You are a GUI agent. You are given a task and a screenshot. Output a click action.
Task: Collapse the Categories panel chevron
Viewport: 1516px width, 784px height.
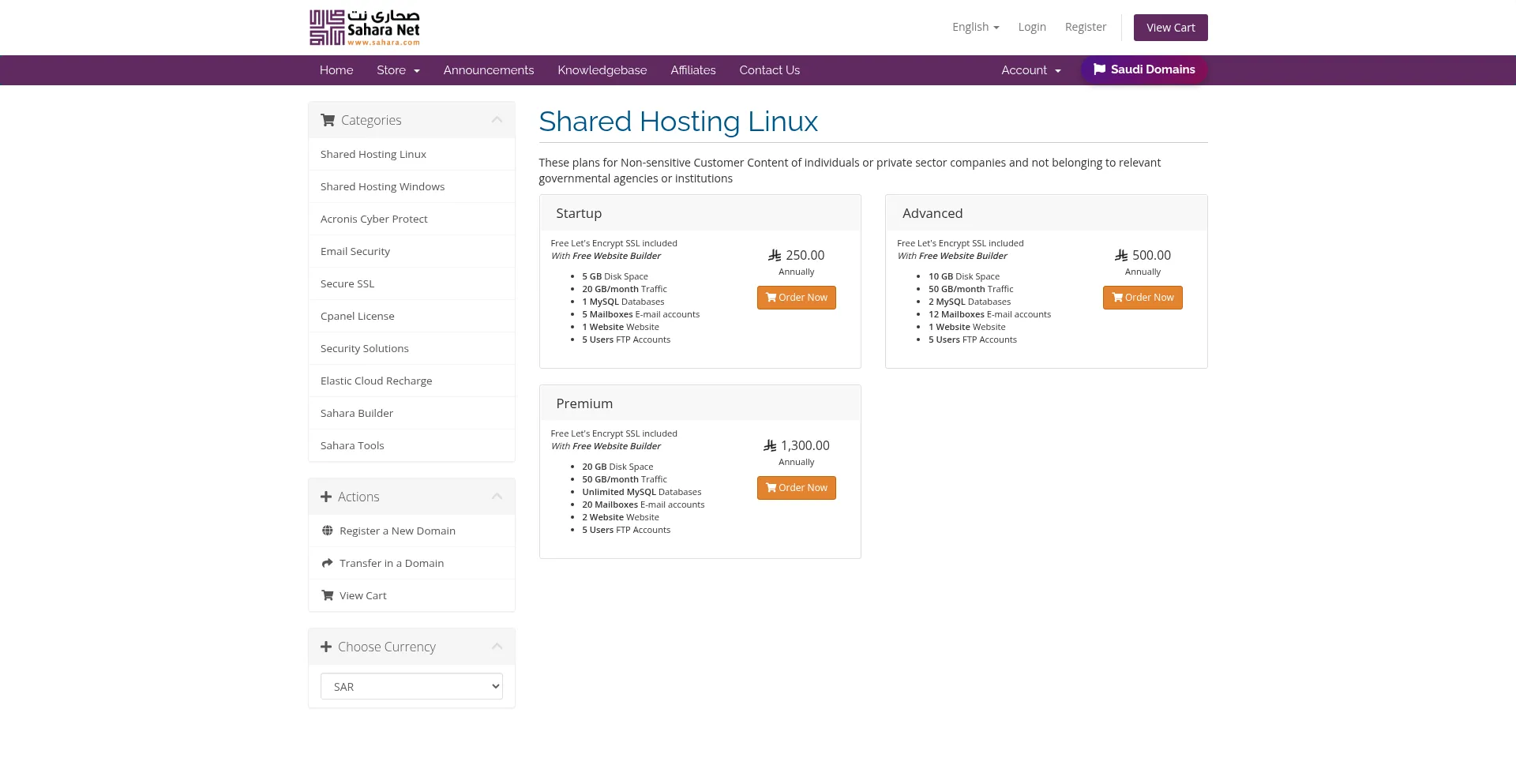point(497,120)
